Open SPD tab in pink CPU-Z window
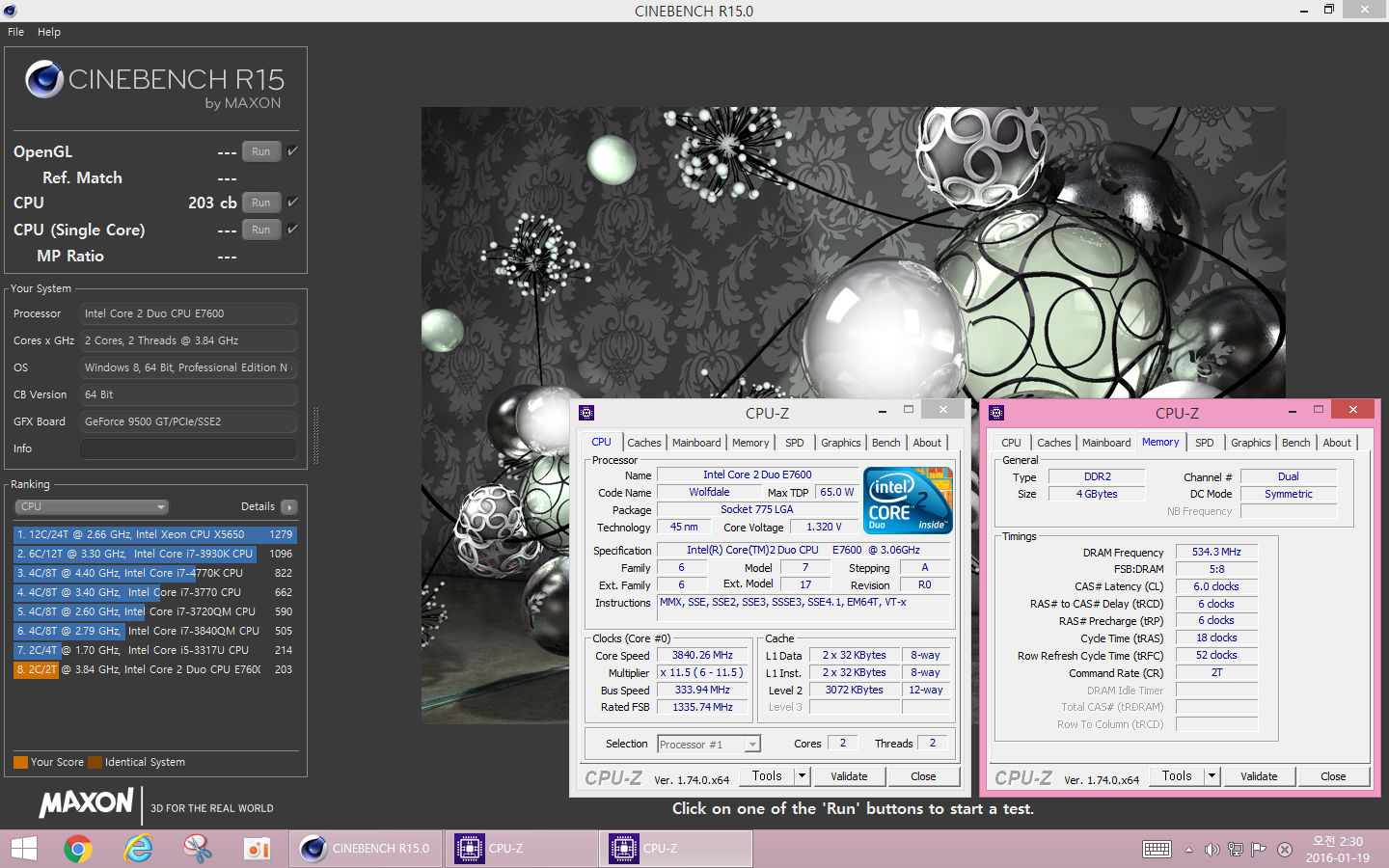 point(1205,443)
